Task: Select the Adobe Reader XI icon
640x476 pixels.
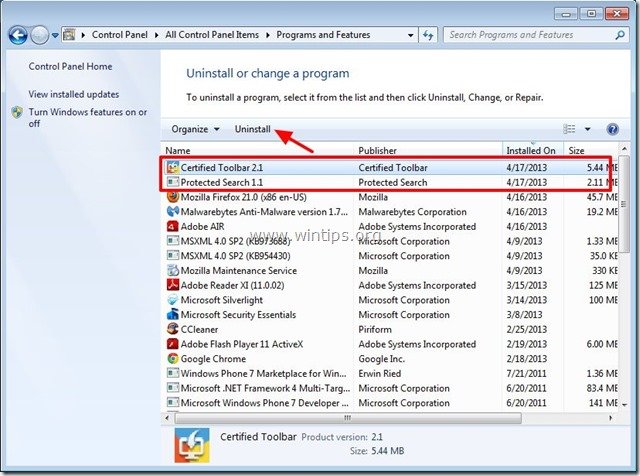Action: pos(173,285)
